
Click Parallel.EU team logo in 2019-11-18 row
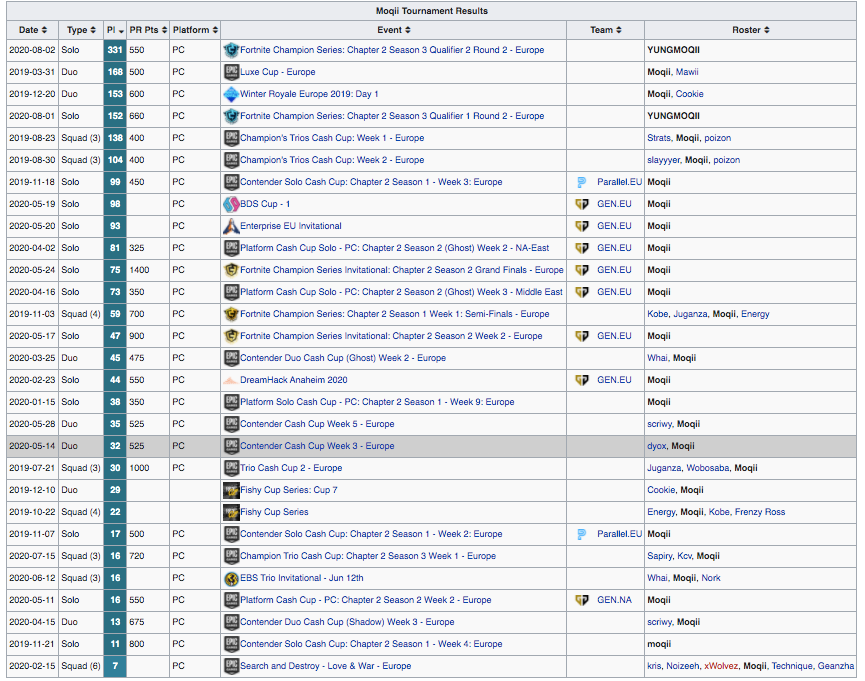tap(581, 182)
